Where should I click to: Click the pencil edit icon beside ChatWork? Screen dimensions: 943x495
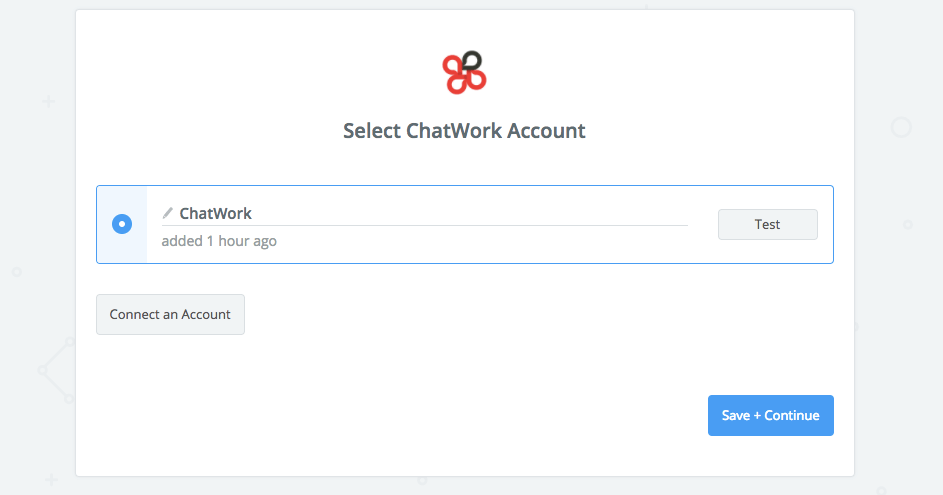168,213
